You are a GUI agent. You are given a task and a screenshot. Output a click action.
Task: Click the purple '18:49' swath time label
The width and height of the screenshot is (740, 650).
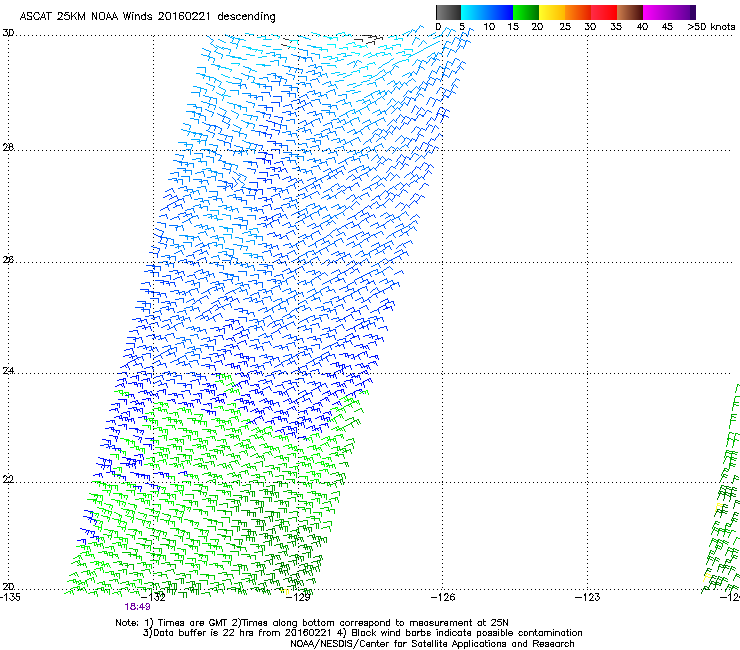[x=137, y=607]
